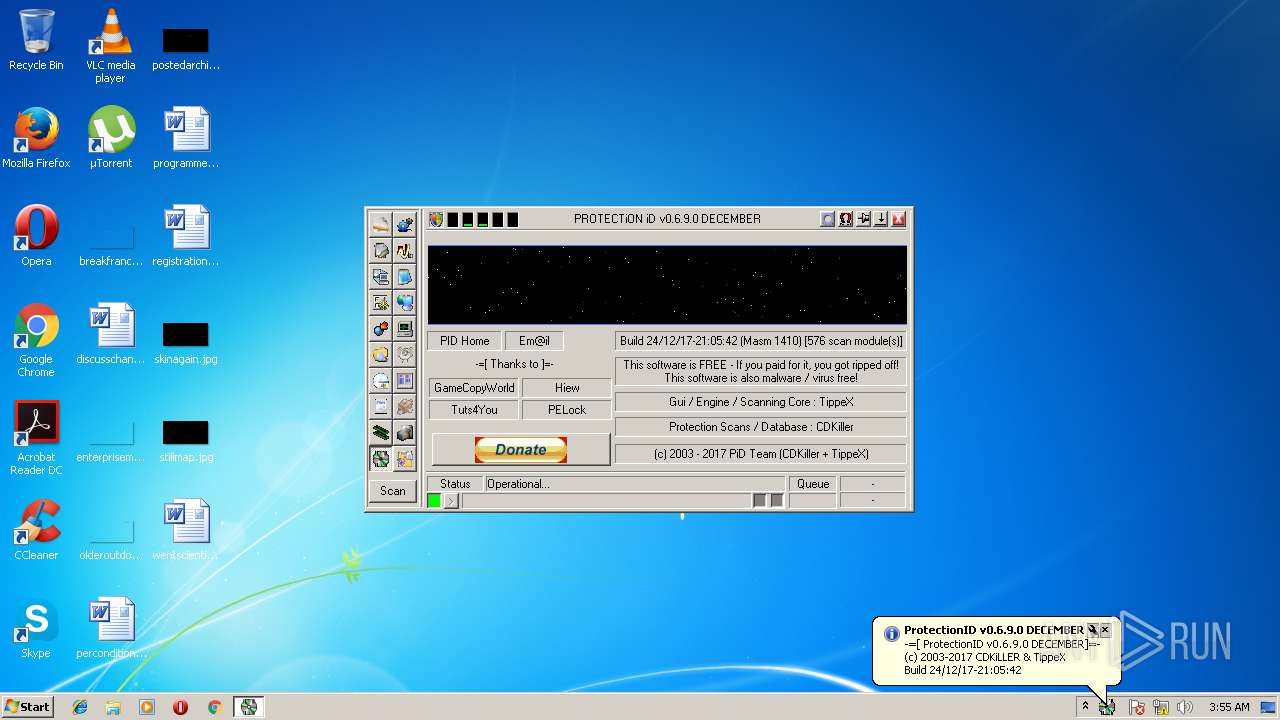Click the gray 3D box tool icon
Viewport: 1280px width, 720px height.
point(404,432)
